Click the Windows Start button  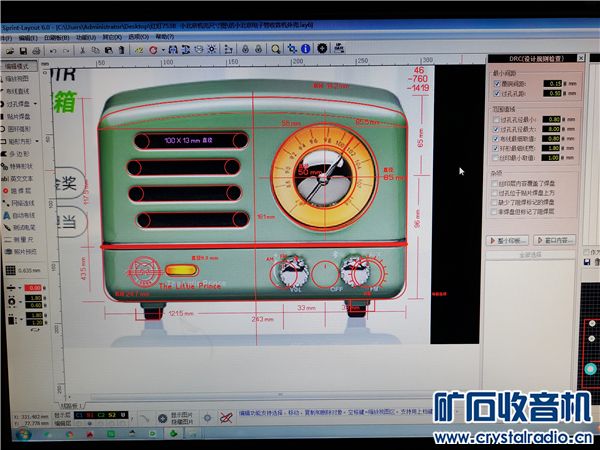23,435
